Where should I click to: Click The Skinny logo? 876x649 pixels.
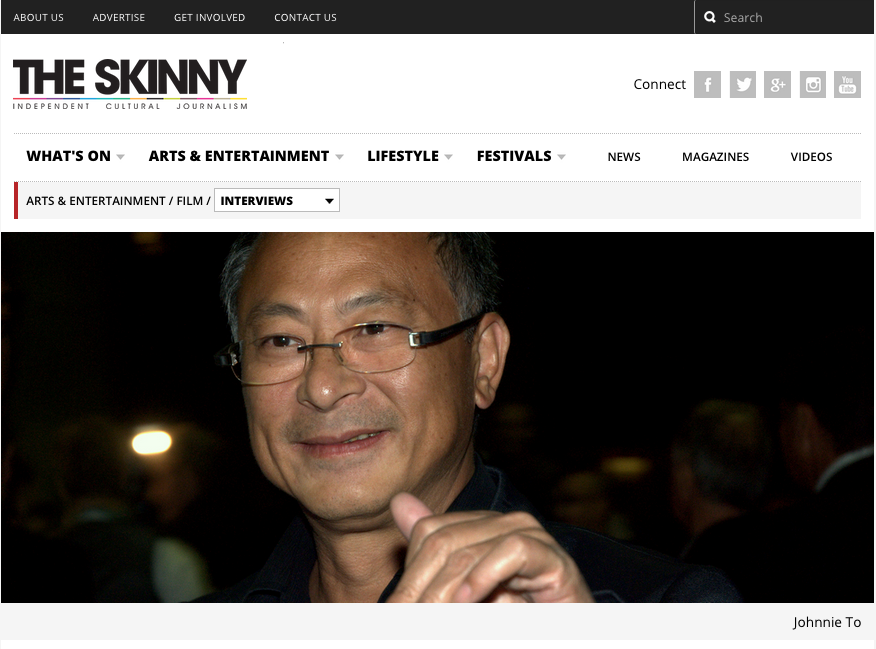130,84
